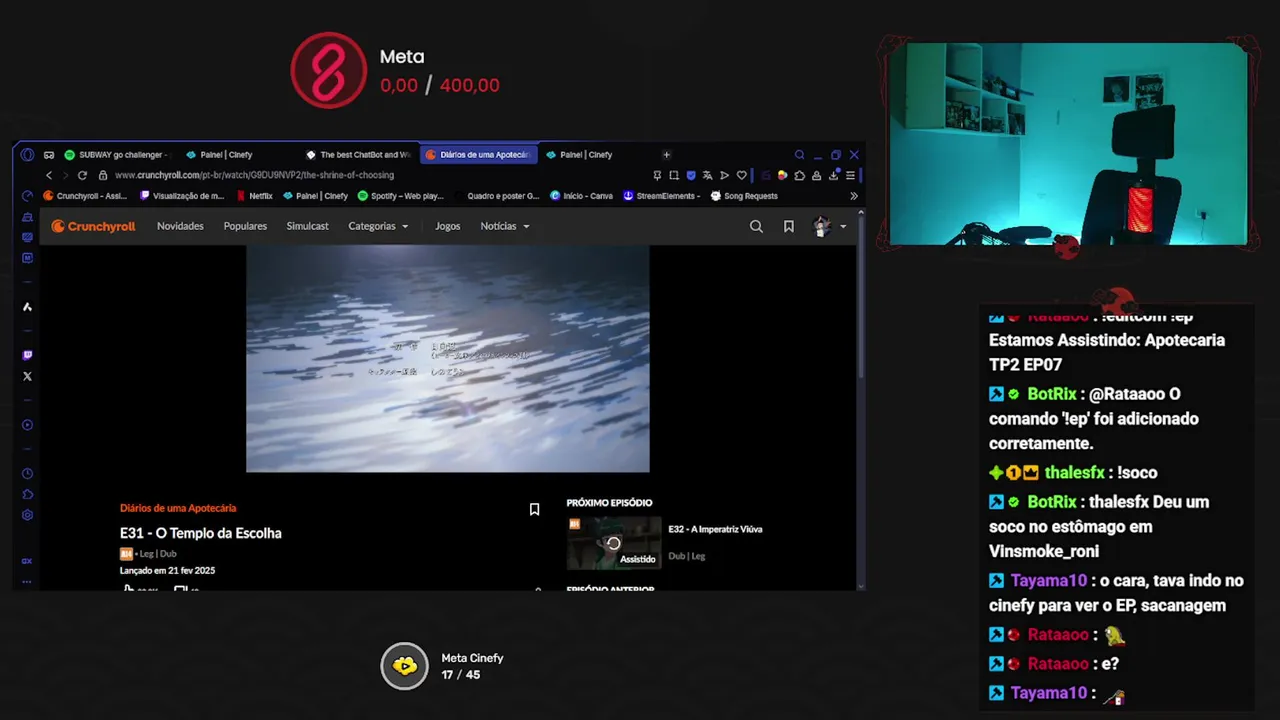This screenshot has height=720, width=1280.
Task: Click the video player area
Action: (x=448, y=359)
